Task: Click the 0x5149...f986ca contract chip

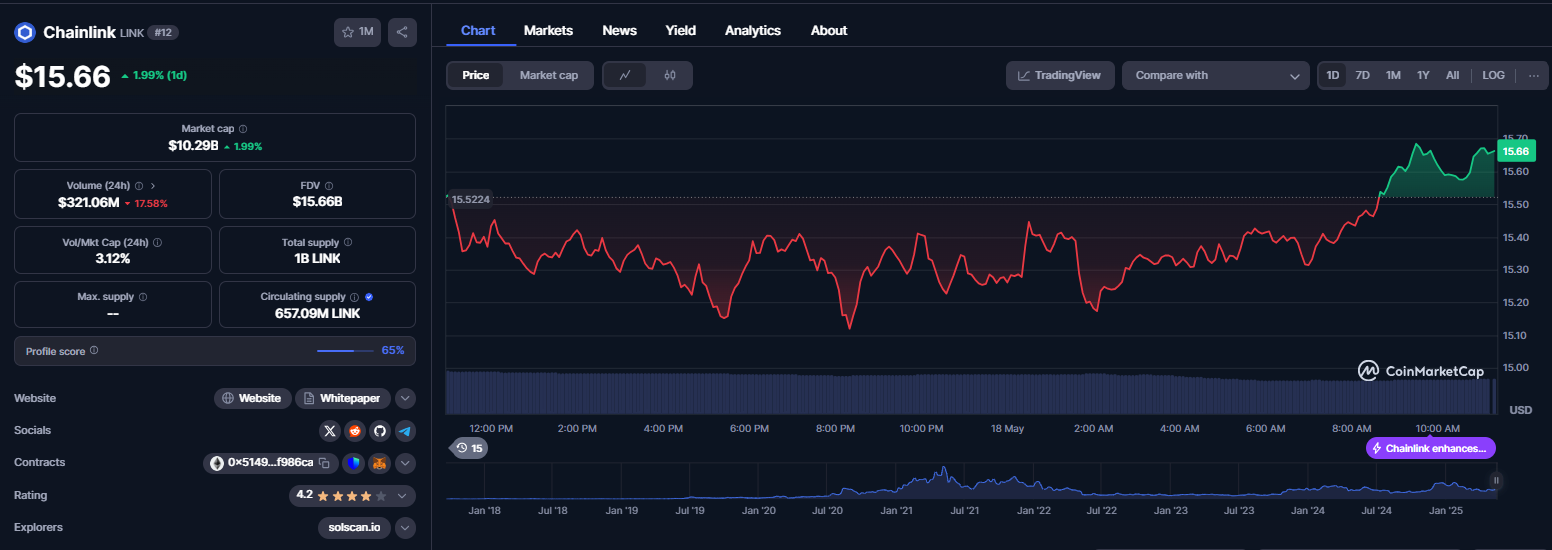Action: pyautogui.click(x=270, y=463)
